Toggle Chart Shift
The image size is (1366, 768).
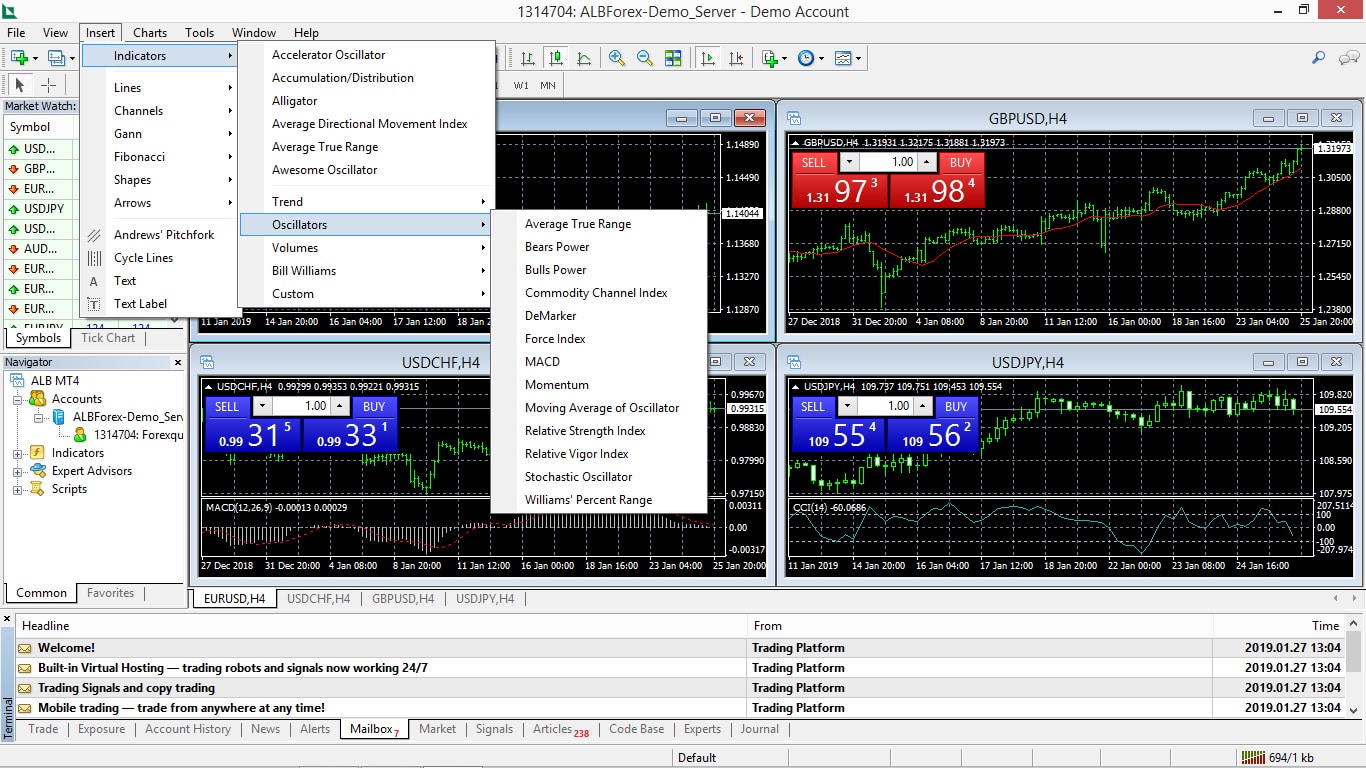coord(736,58)
